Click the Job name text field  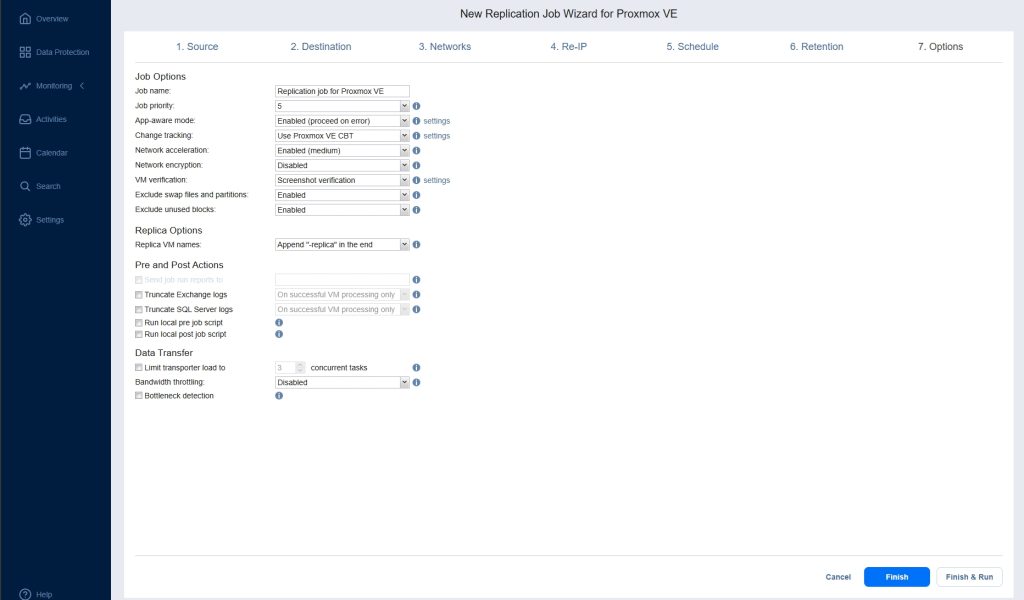tap(342, 91)
